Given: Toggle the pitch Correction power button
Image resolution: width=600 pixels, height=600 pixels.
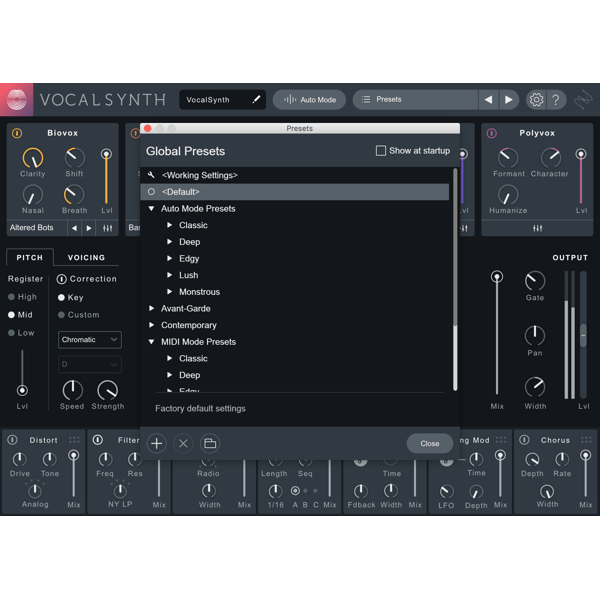Looking at the screenshot, I should click(x=62, y=279).
